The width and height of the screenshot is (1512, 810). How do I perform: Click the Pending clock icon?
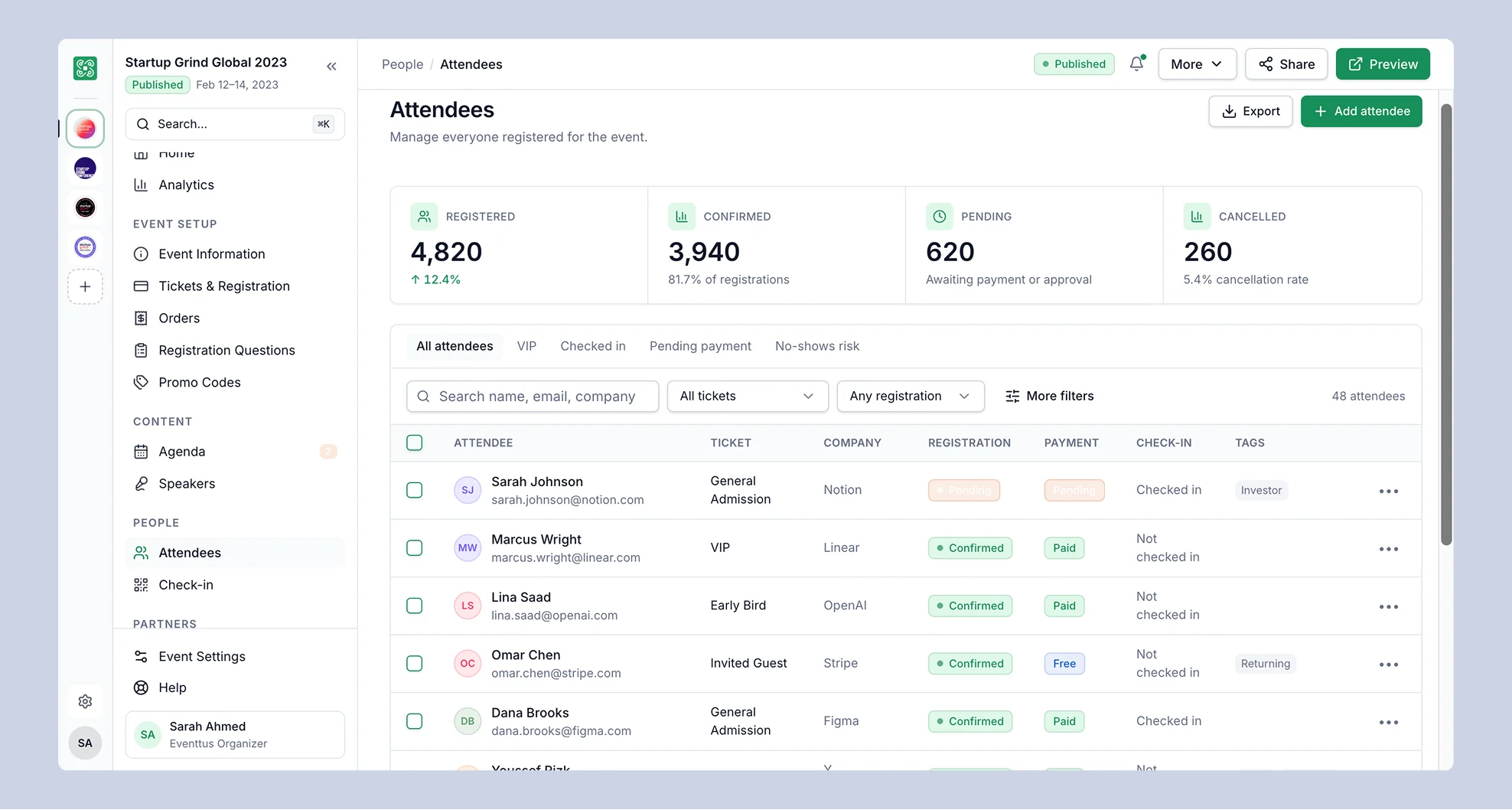pyautogui.click(x=940, y=217)
